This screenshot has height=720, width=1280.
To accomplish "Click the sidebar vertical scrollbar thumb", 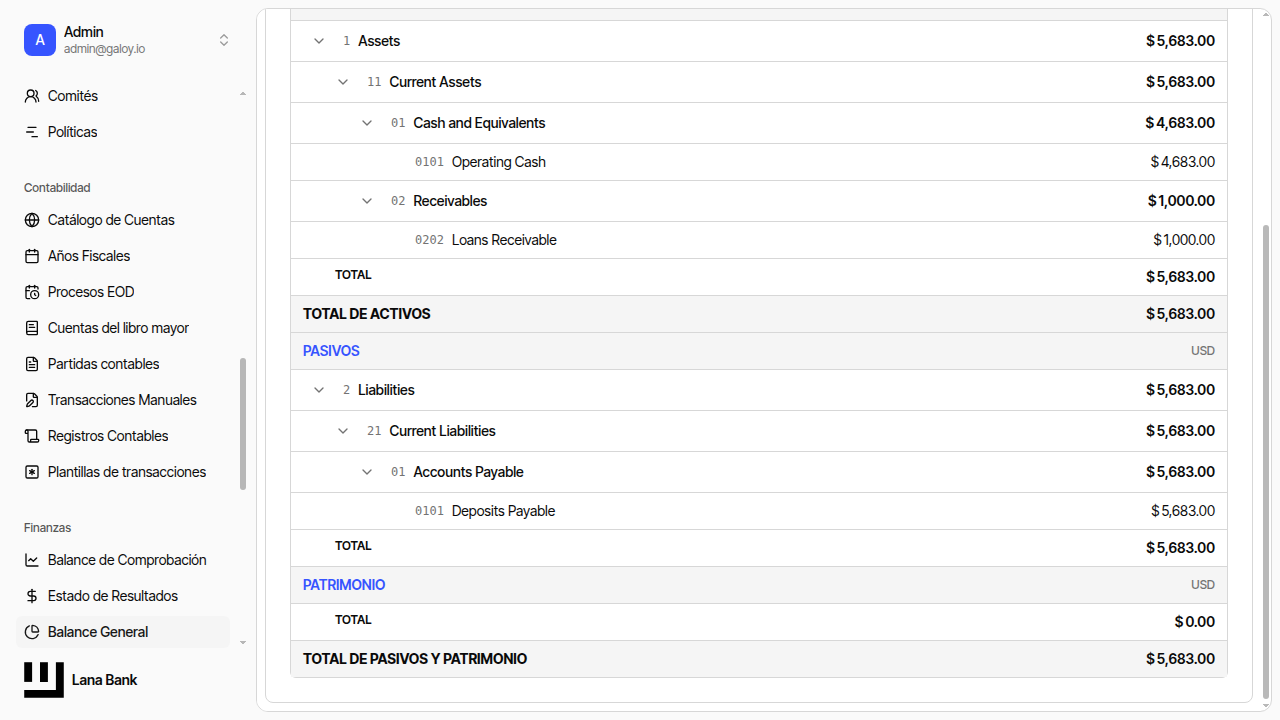I will 243,424.
